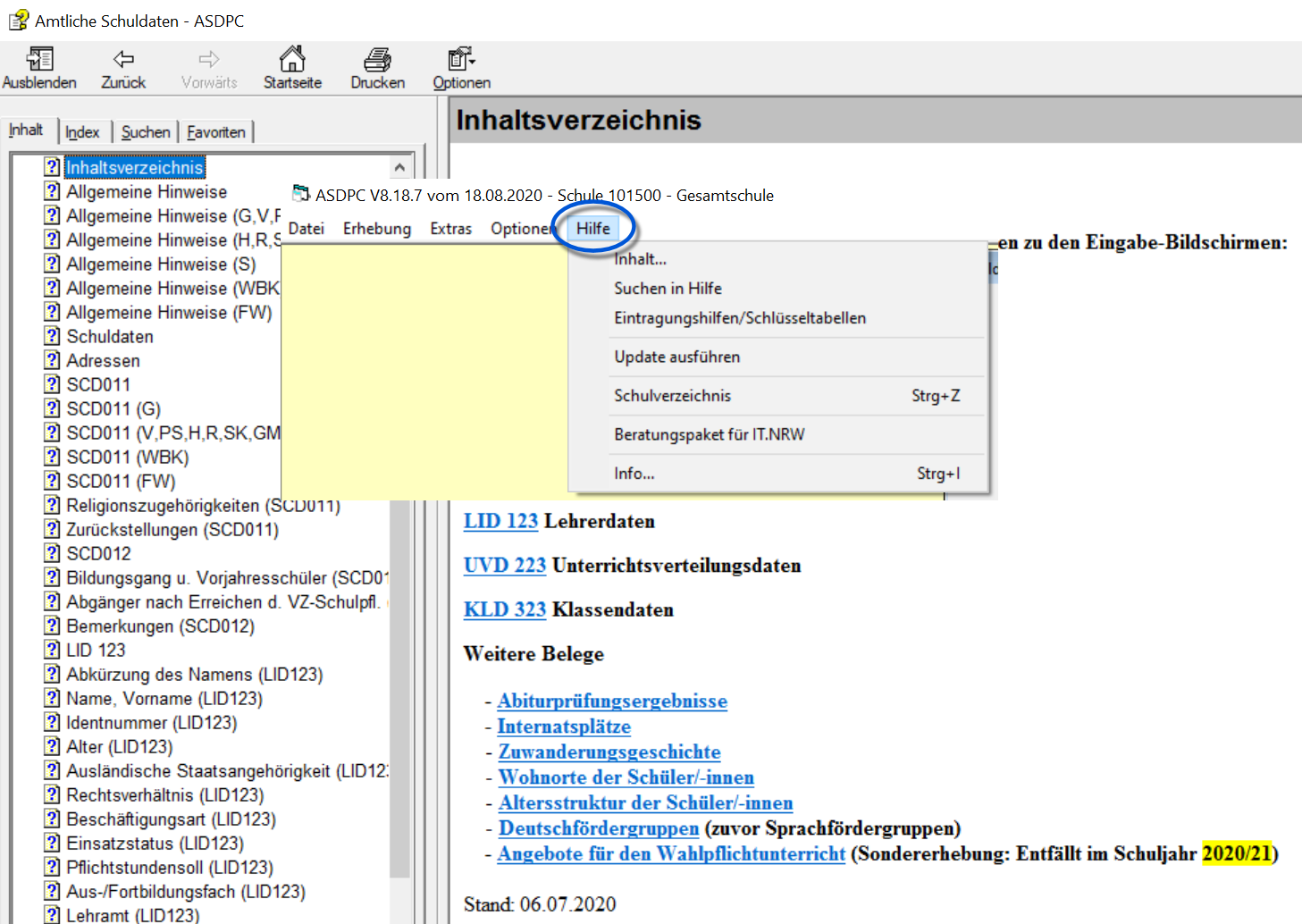Open Deutschfördergruppen link
The width and height of the screenshot is (1302, 924).
[598, 828]
